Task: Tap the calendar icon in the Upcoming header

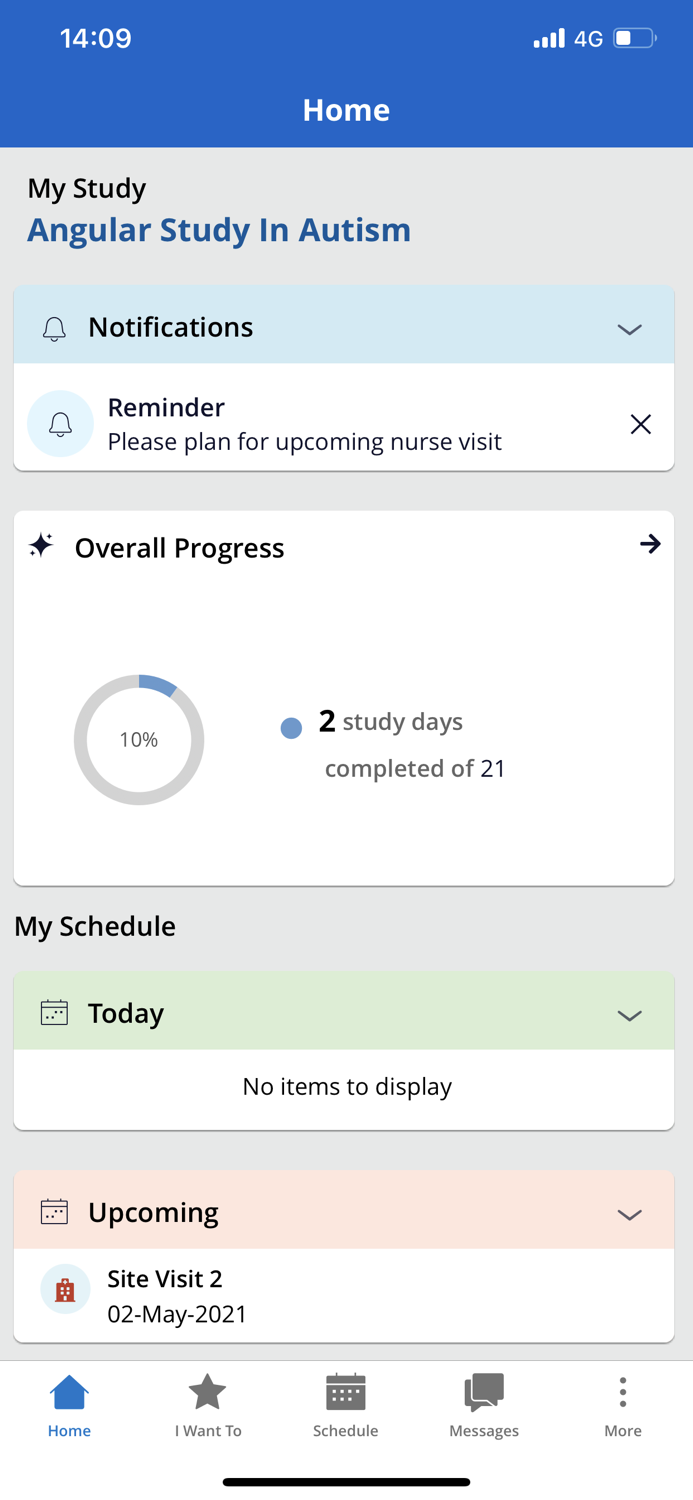Action: [54, 1212]
